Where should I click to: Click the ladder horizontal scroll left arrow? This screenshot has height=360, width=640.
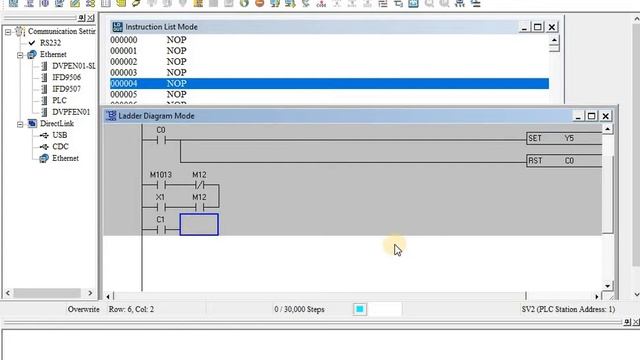109,296
